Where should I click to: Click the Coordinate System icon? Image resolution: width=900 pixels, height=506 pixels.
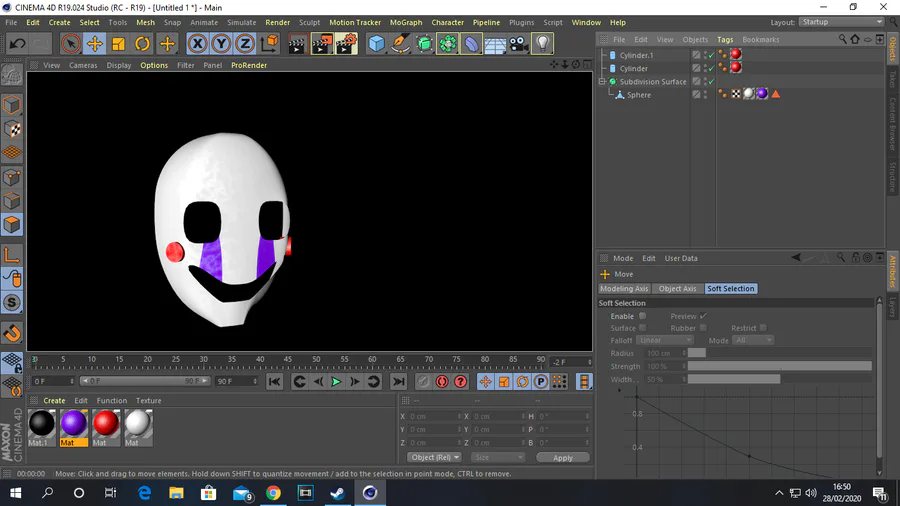pos(270,44)
